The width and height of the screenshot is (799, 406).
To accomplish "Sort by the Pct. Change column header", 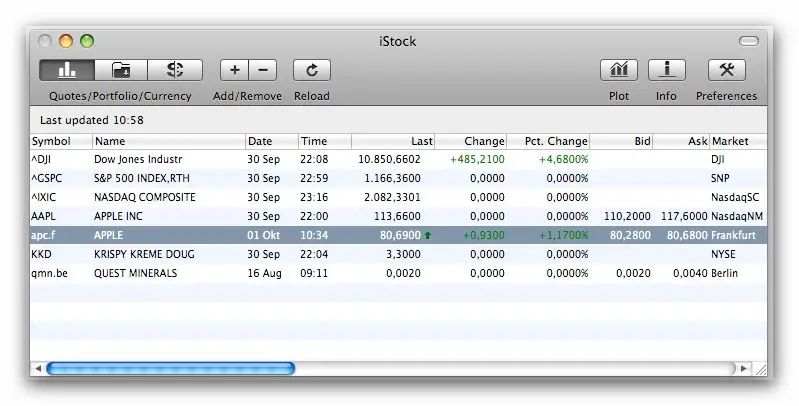I will click(548, 141).
